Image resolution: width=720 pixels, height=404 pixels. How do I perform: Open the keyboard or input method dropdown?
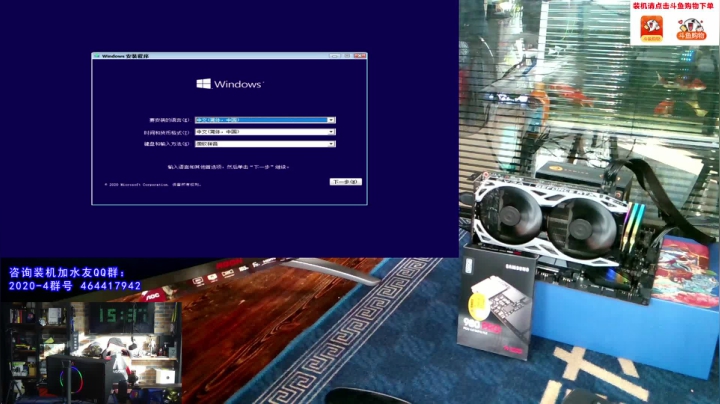265,144
